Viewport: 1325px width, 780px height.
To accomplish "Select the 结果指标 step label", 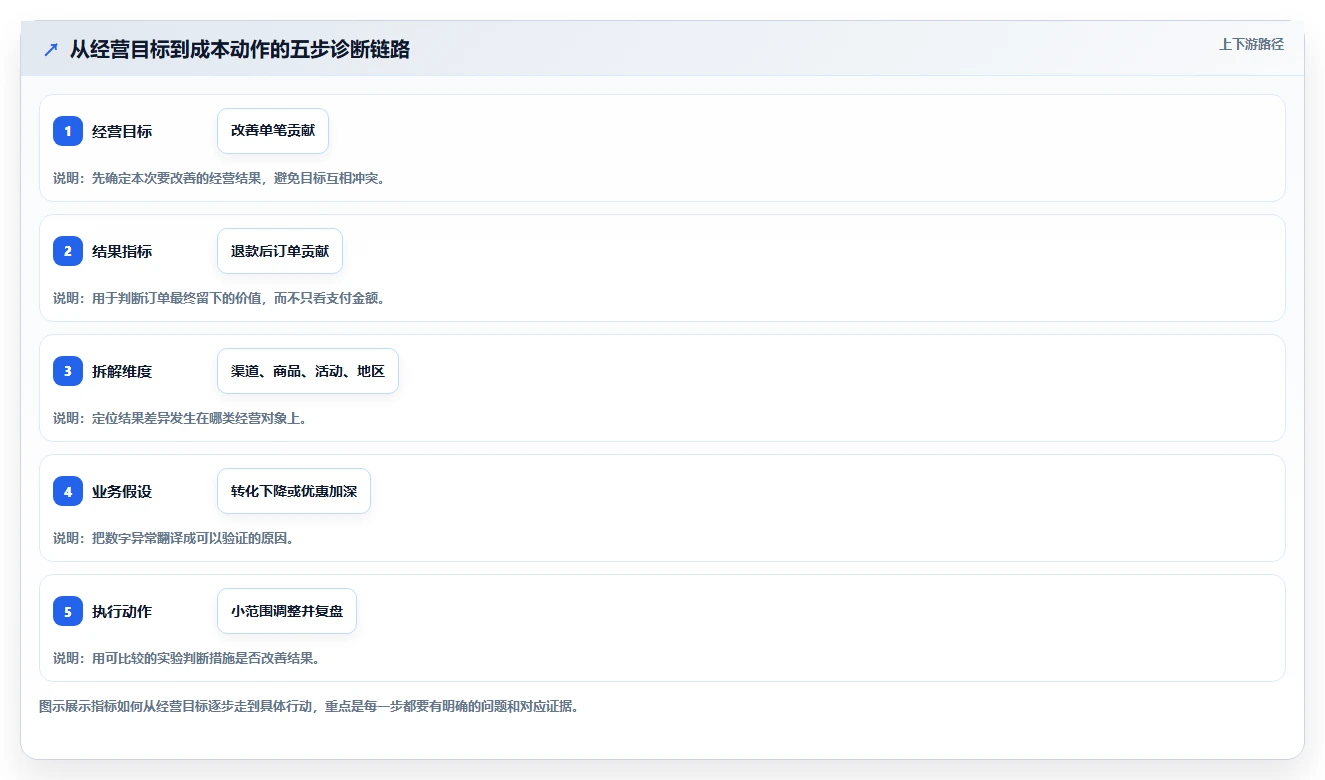I will 122,251.
